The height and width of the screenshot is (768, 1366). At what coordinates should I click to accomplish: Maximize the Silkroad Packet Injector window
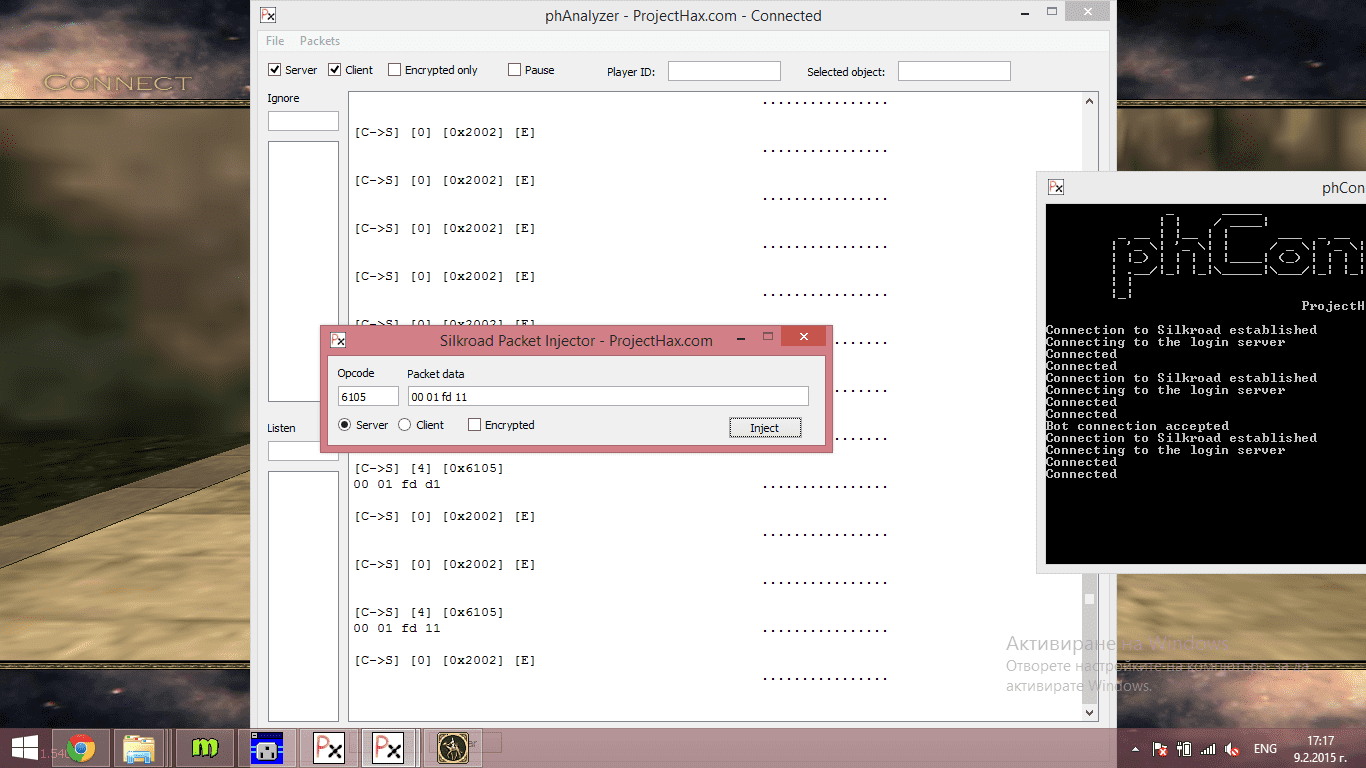tap(768, 337)
